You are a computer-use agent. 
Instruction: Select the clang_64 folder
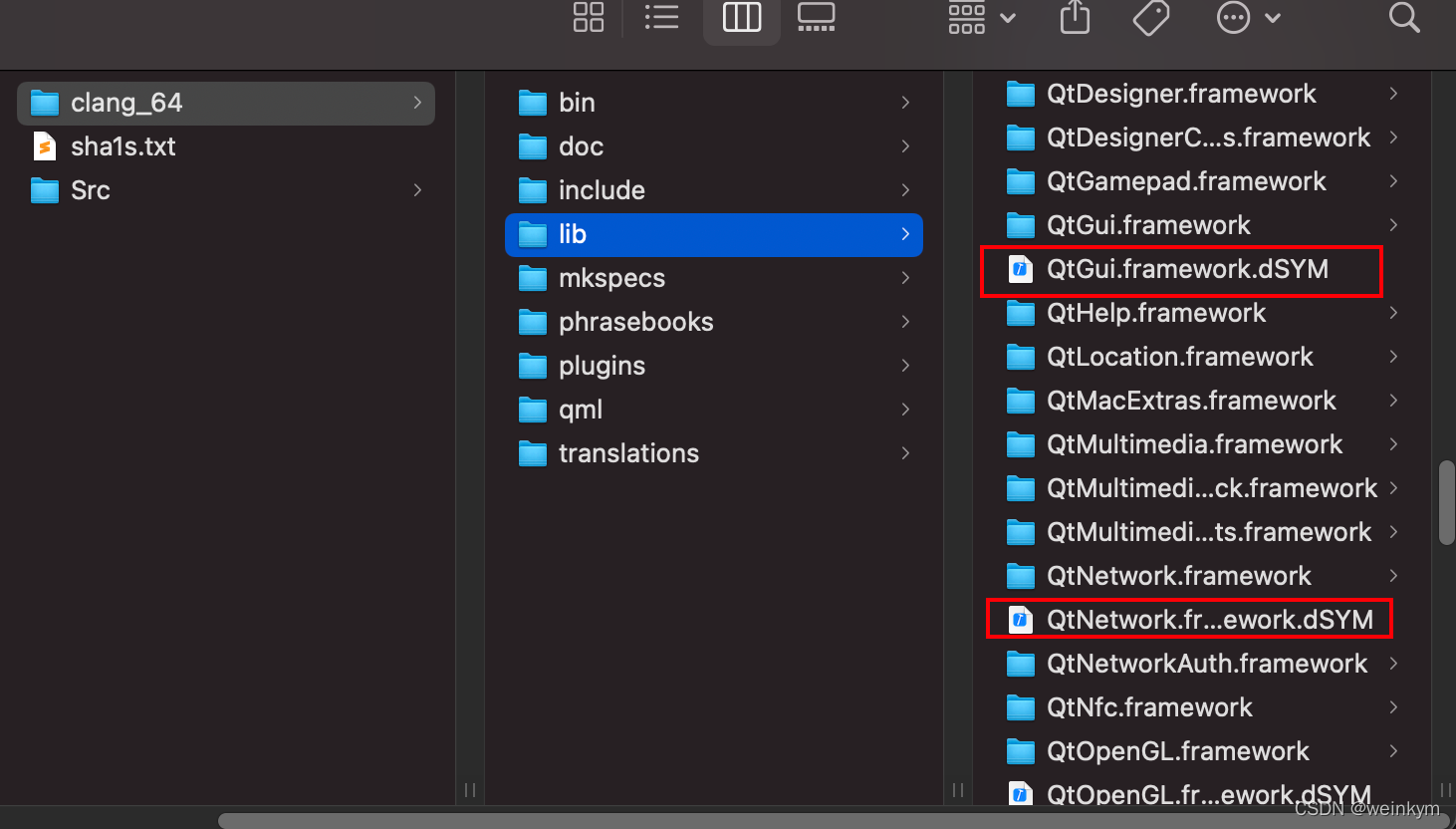(x=226, y=103)
